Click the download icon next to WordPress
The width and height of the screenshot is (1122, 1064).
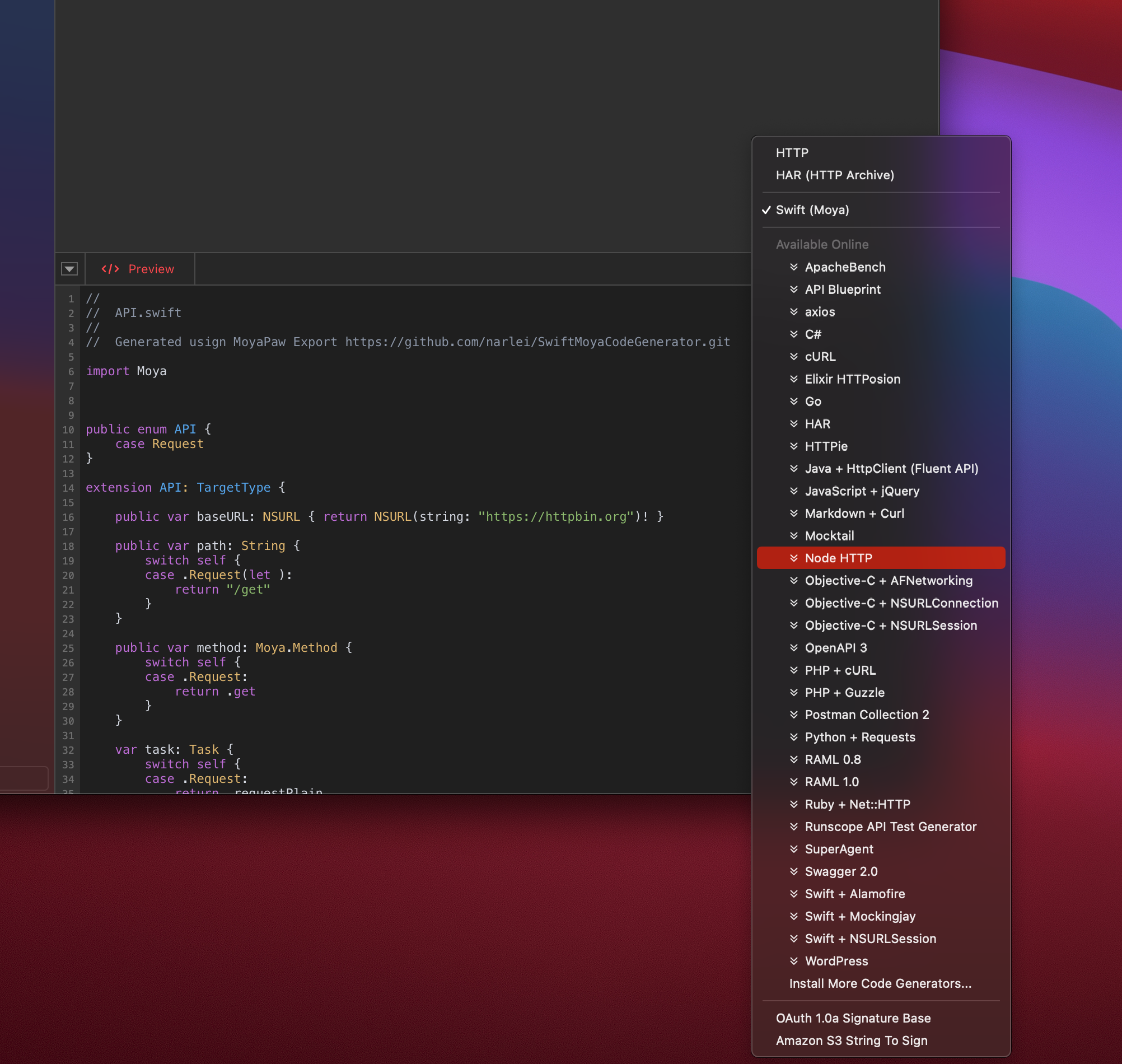point(794,961)
